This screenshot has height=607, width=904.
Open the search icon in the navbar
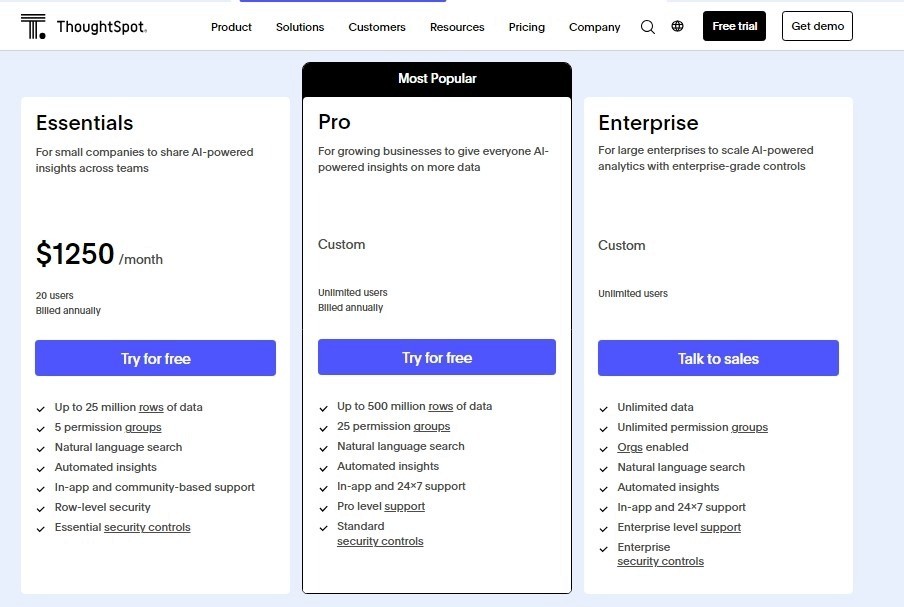tap(647, 27)
